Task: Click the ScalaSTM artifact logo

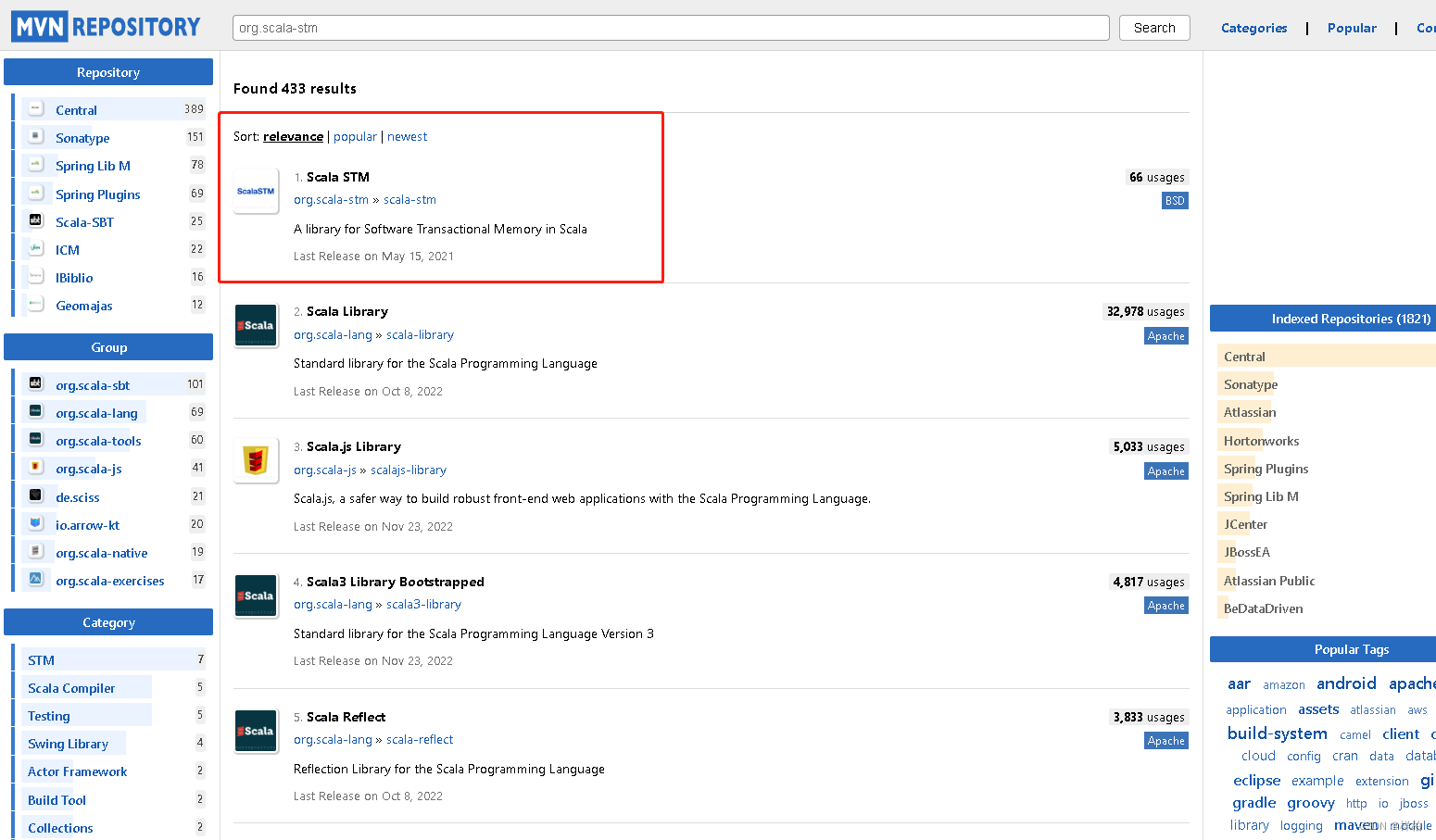Action: click(x=256, y=191)
